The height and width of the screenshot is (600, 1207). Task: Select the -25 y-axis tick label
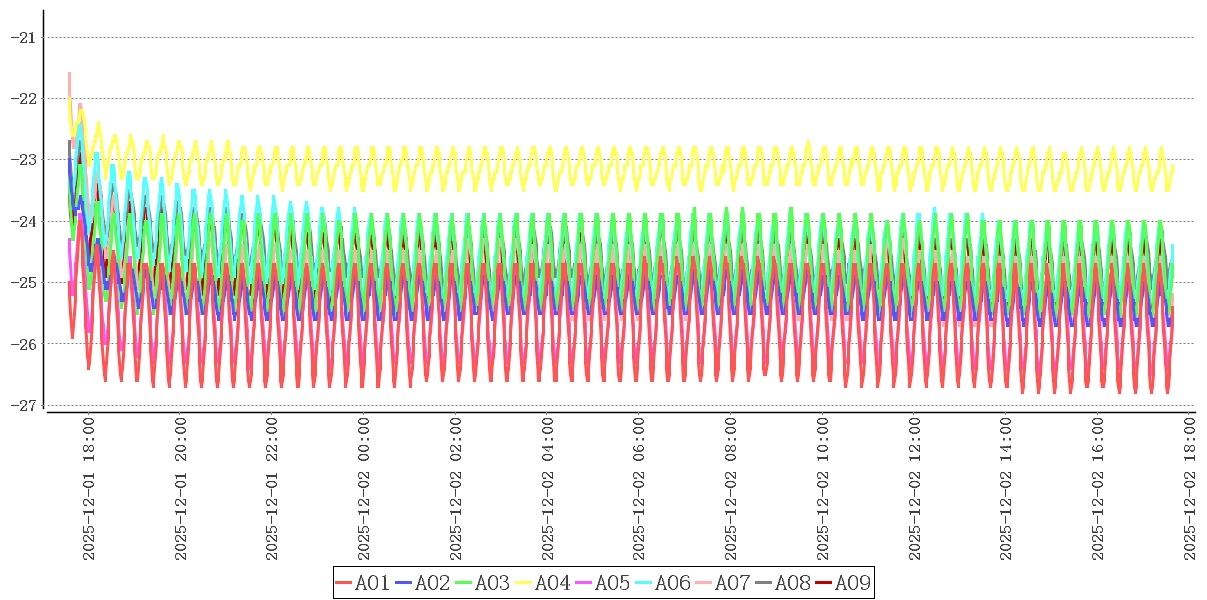[22, 283]
